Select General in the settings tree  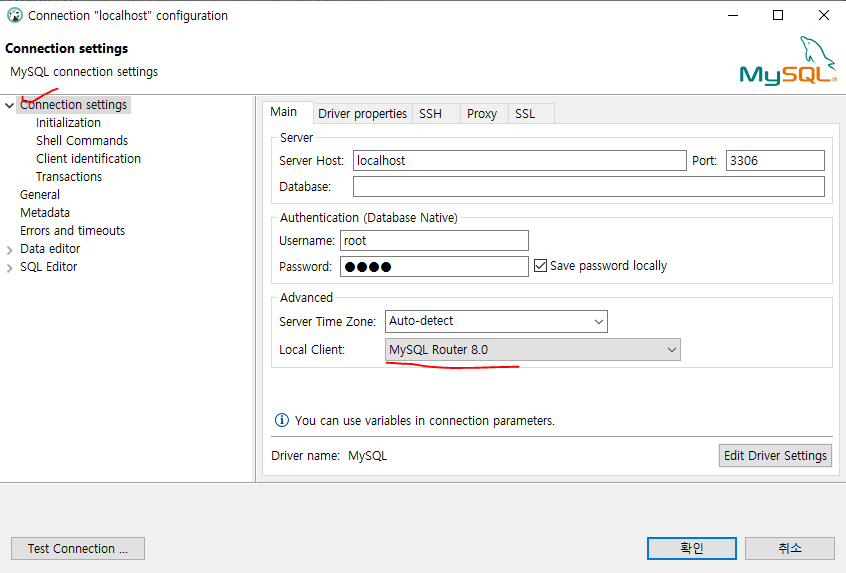(x=40, y=195)
